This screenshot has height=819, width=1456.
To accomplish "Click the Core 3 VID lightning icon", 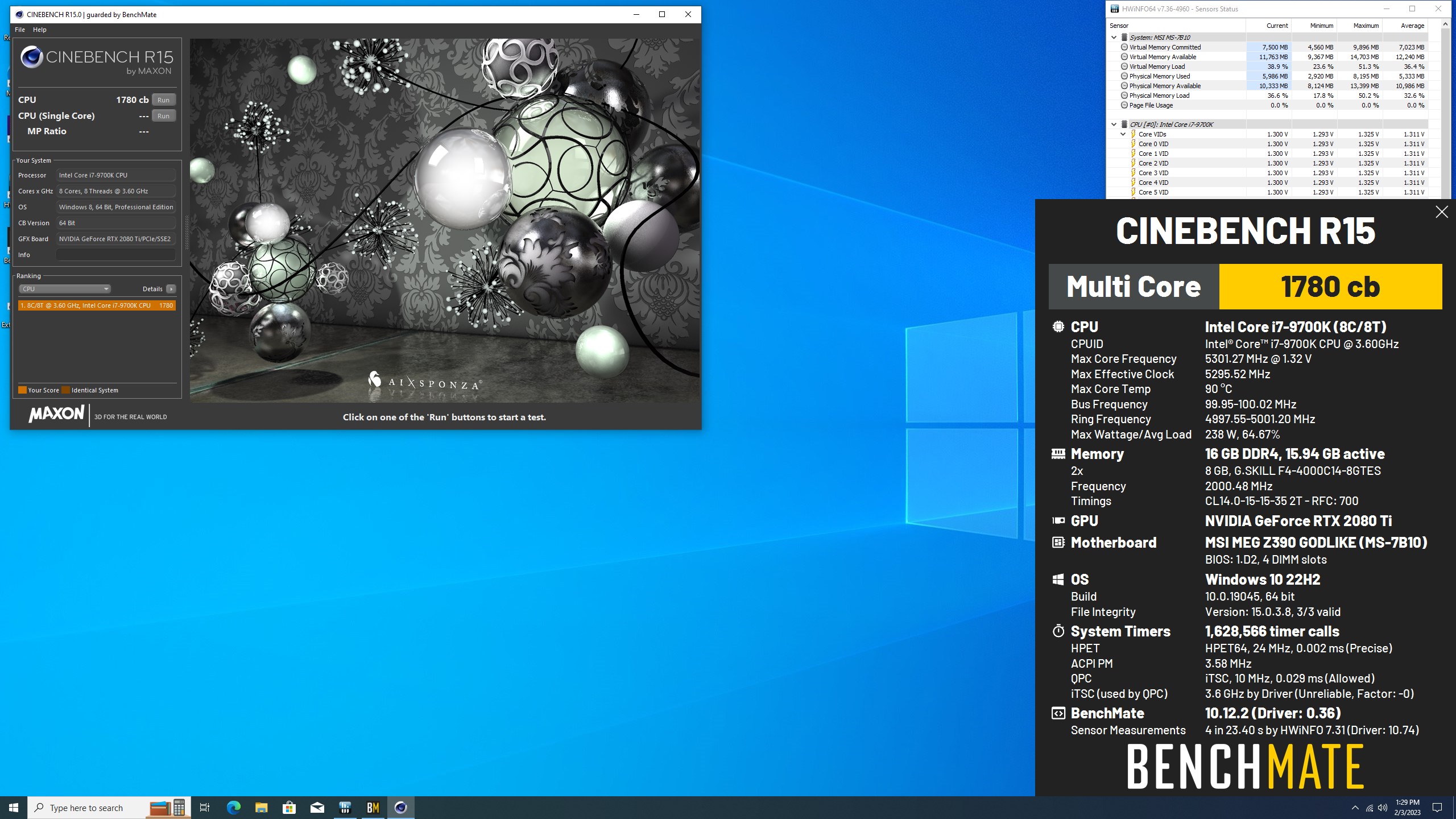I will coord(1134,173).
